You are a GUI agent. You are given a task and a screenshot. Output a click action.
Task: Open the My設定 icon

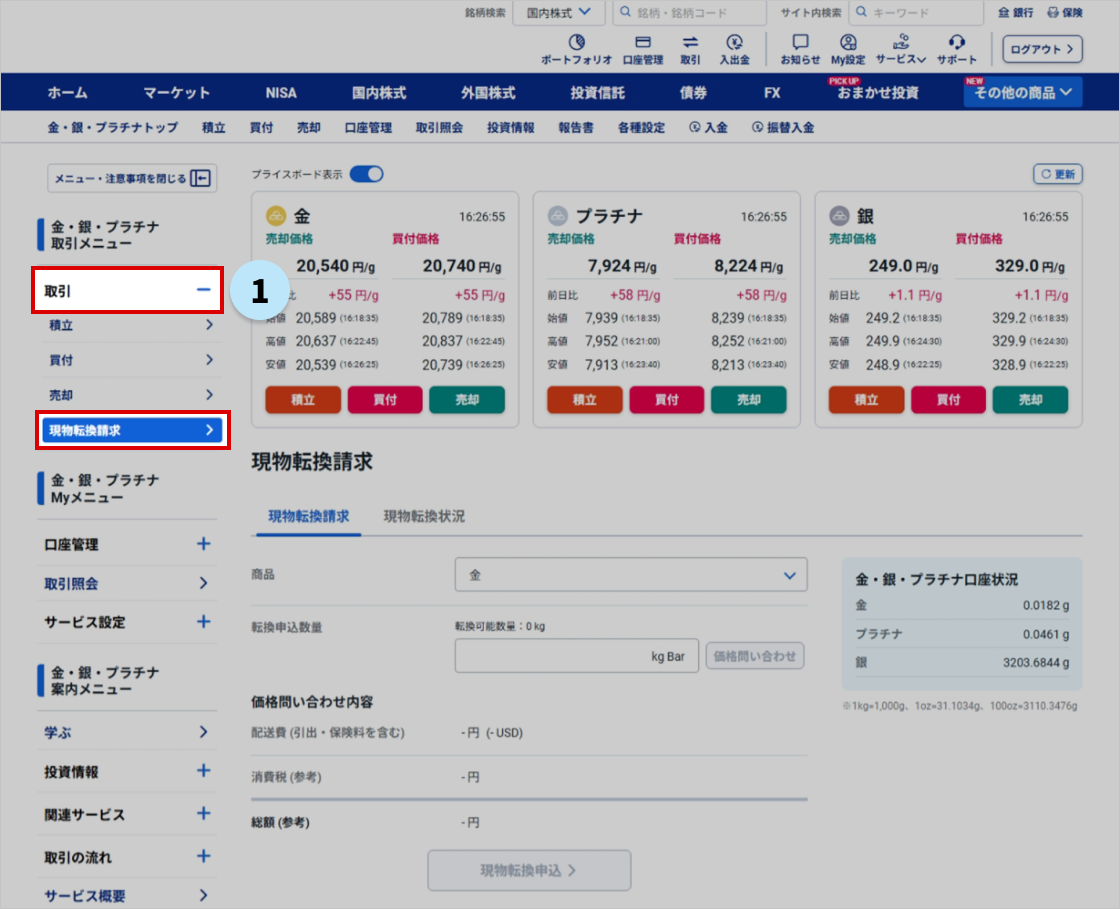[848, 43]
